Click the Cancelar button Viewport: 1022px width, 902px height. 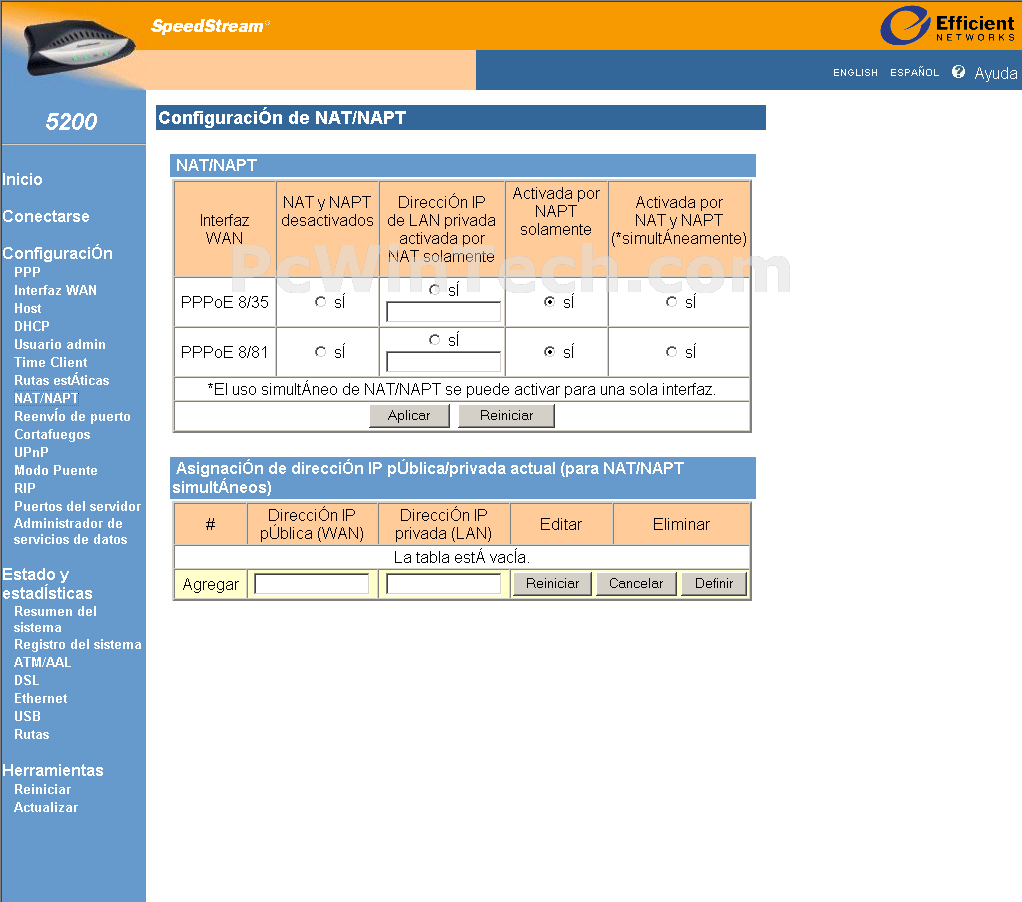click(636, 584)
